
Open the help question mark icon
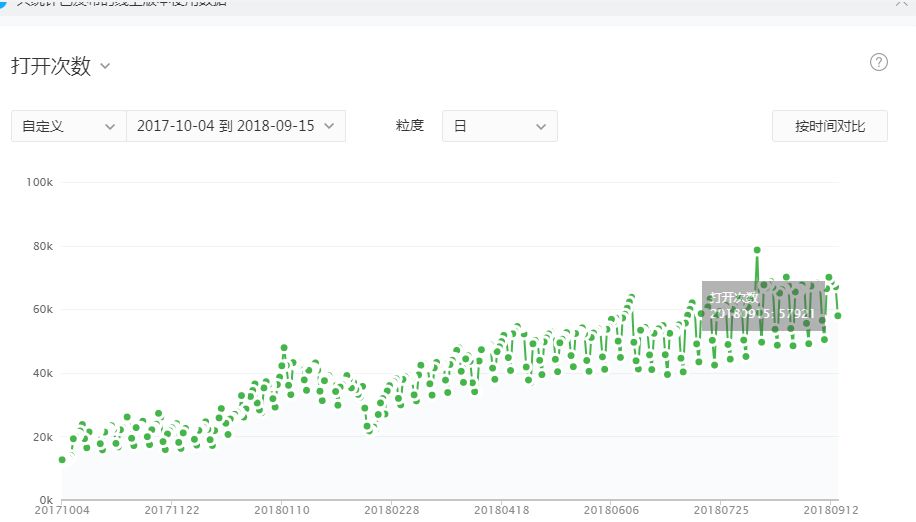point(879,62)
